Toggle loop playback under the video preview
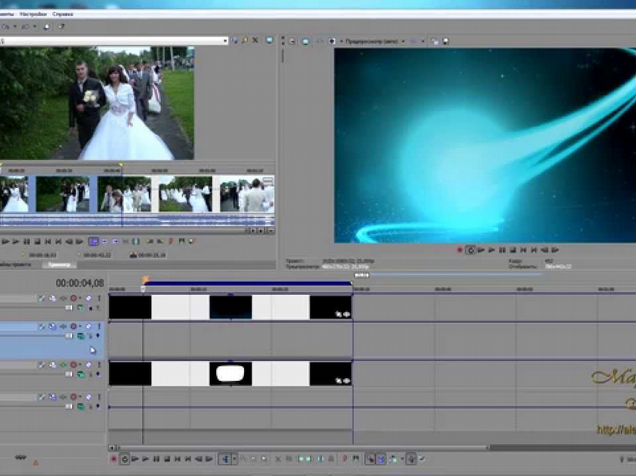Viewport: 636px width, 476px height. [x=470, y=250]
